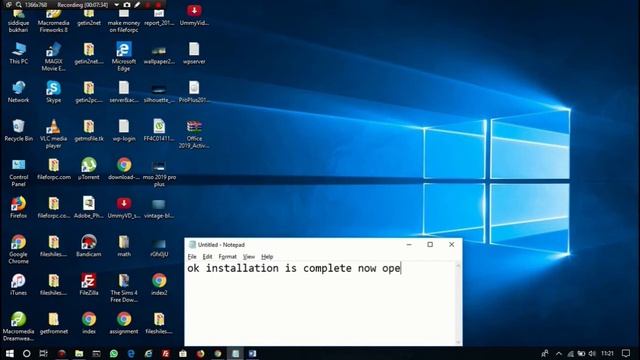Viewport: 640px width, 360px height.
Task: Open Internet Explorer from the taskbar
Action: click(x=148, y=353)
